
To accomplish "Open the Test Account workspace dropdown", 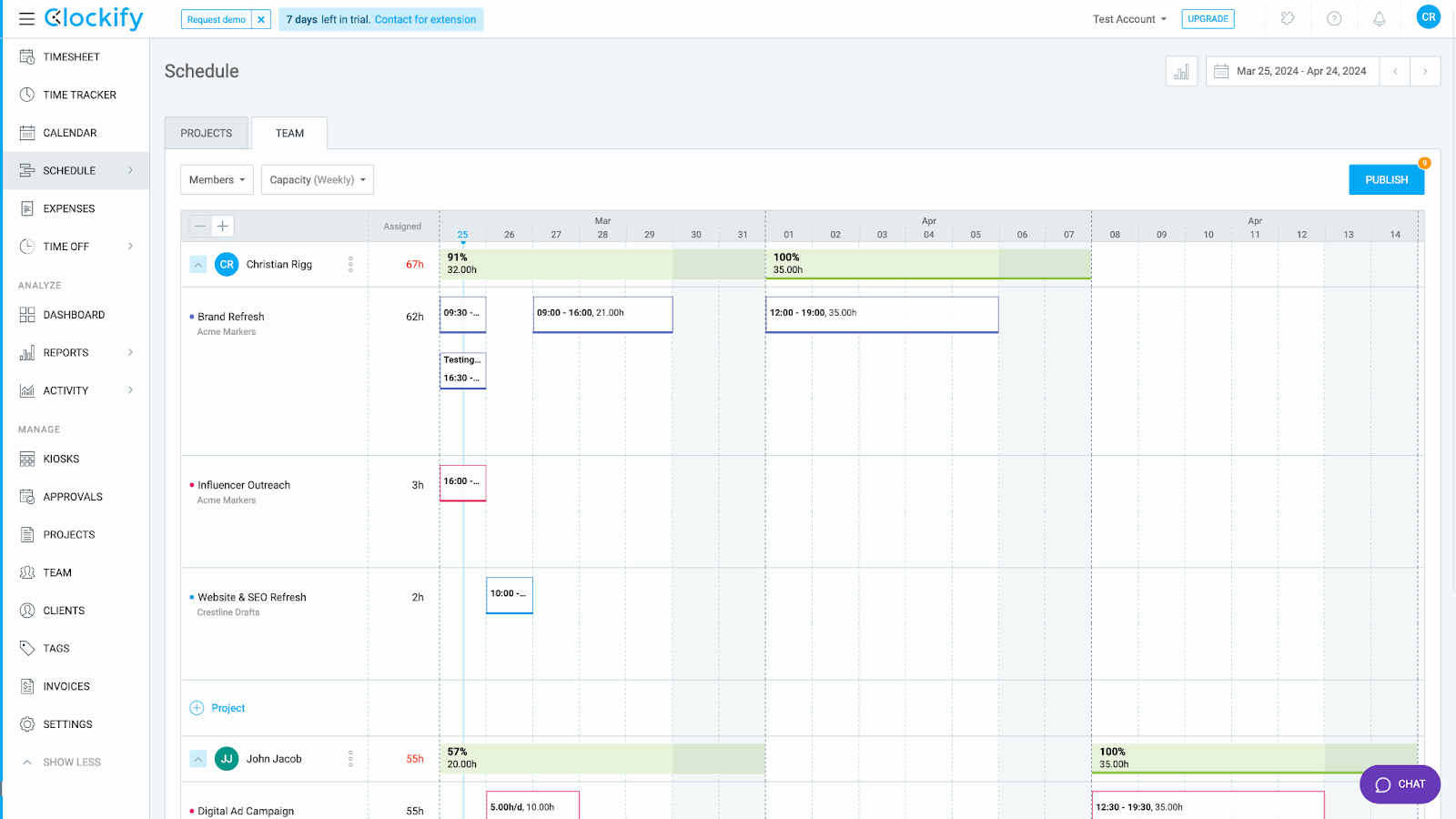I will point(1128,18).
